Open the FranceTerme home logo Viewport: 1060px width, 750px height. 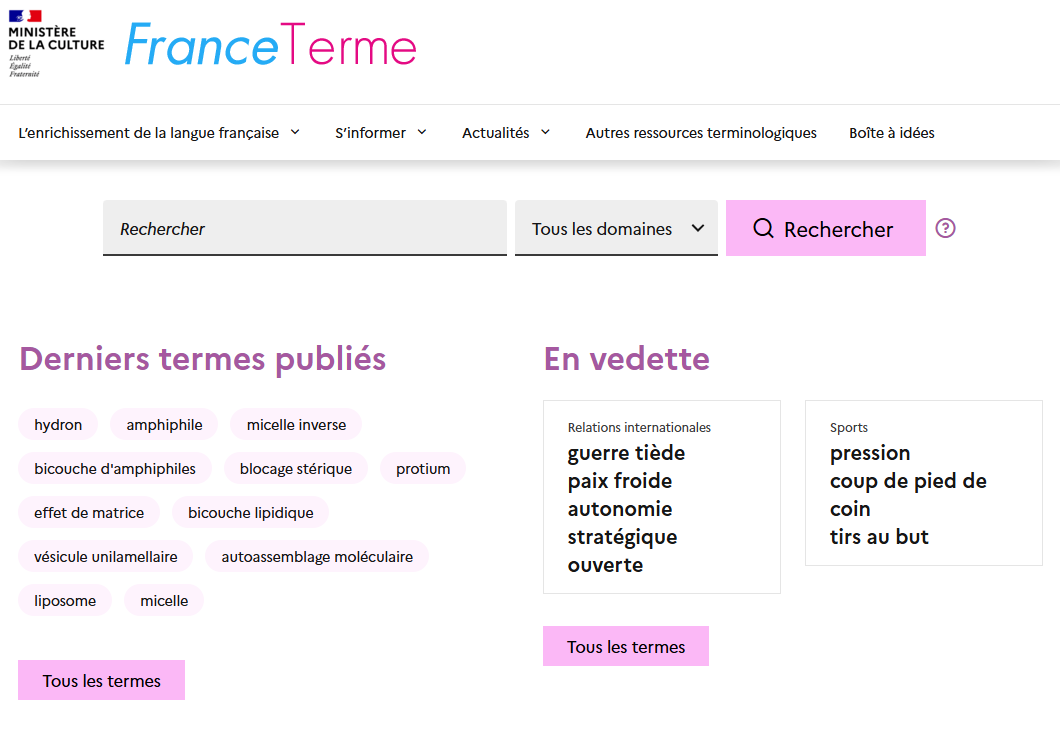point(270,45)
